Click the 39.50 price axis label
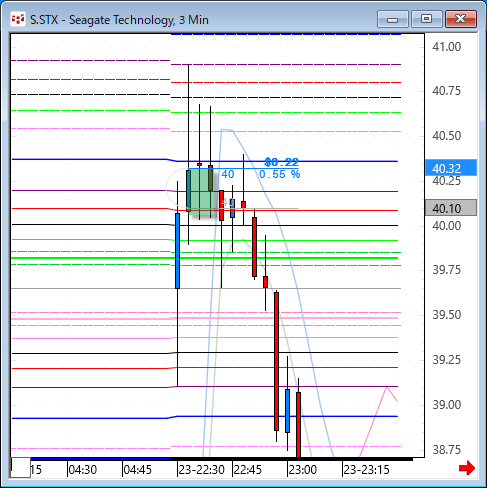 pyautogui.click(x=447, y=315)
